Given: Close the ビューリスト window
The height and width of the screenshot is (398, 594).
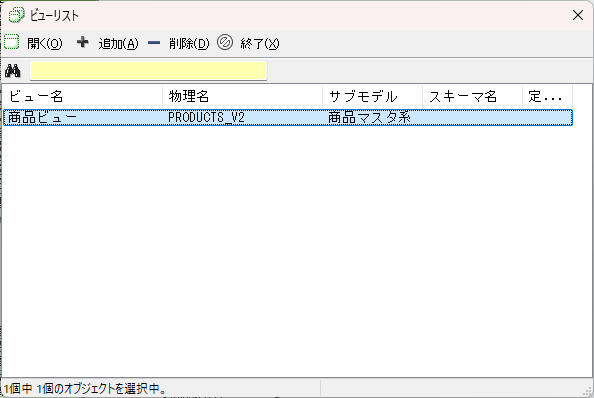Looking at the screenshot, I should (578, 15).
